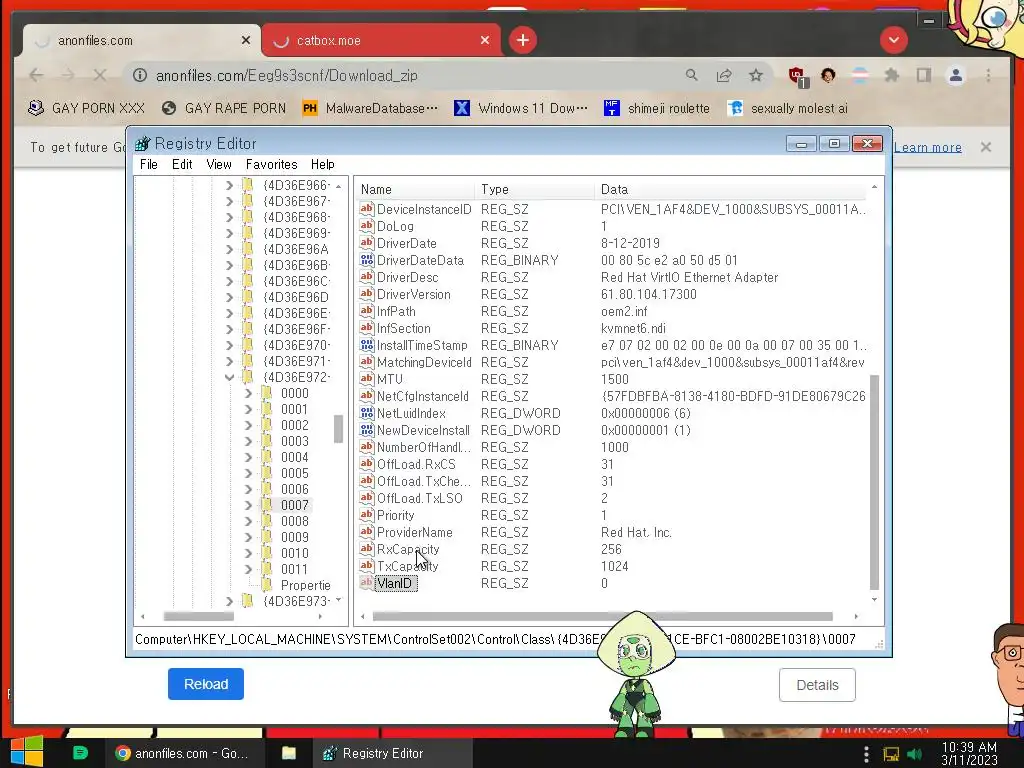This screenshot has height=768, width=1024.
Task: Expand the 0007 registry subkey
Action: pos(248,505)
